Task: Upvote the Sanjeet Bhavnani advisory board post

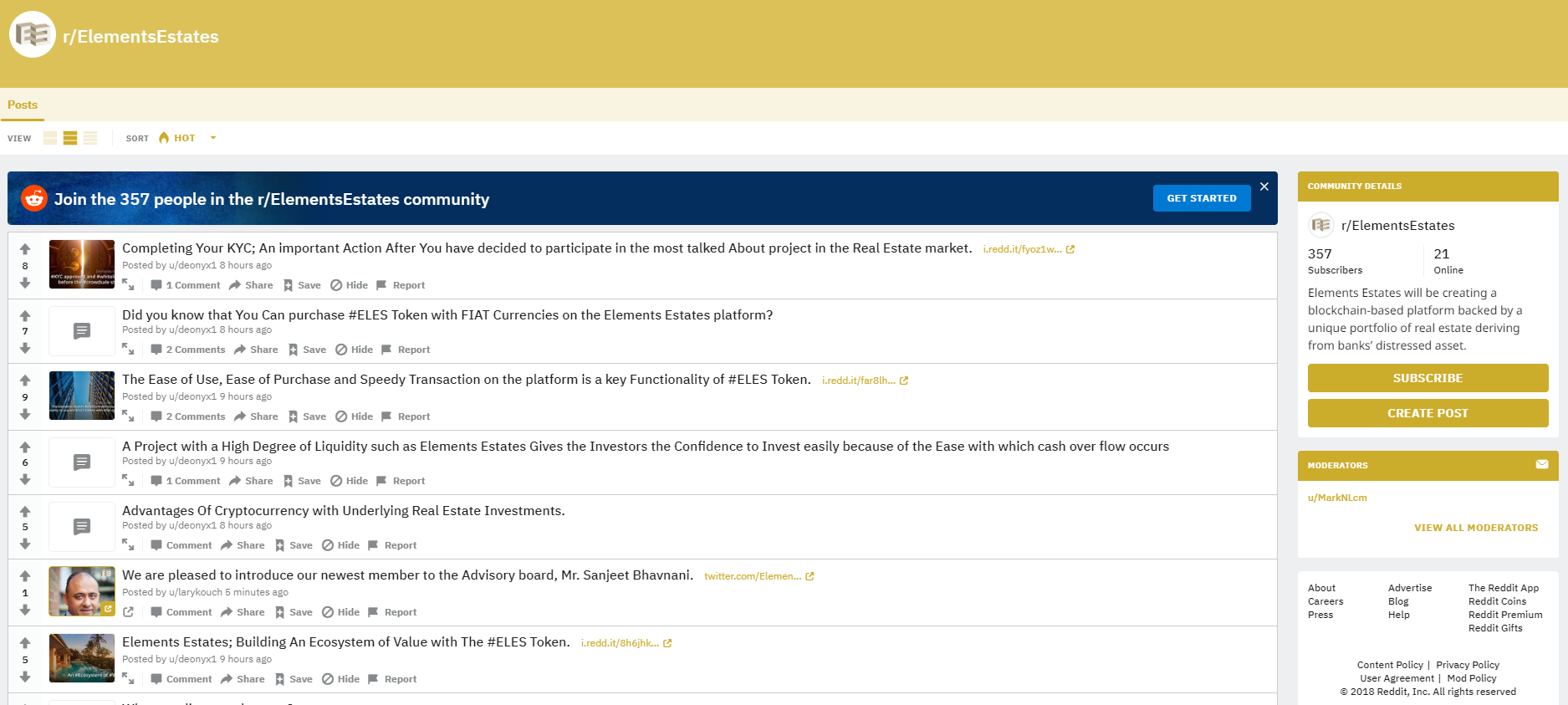Action: [x=25, y=576]
